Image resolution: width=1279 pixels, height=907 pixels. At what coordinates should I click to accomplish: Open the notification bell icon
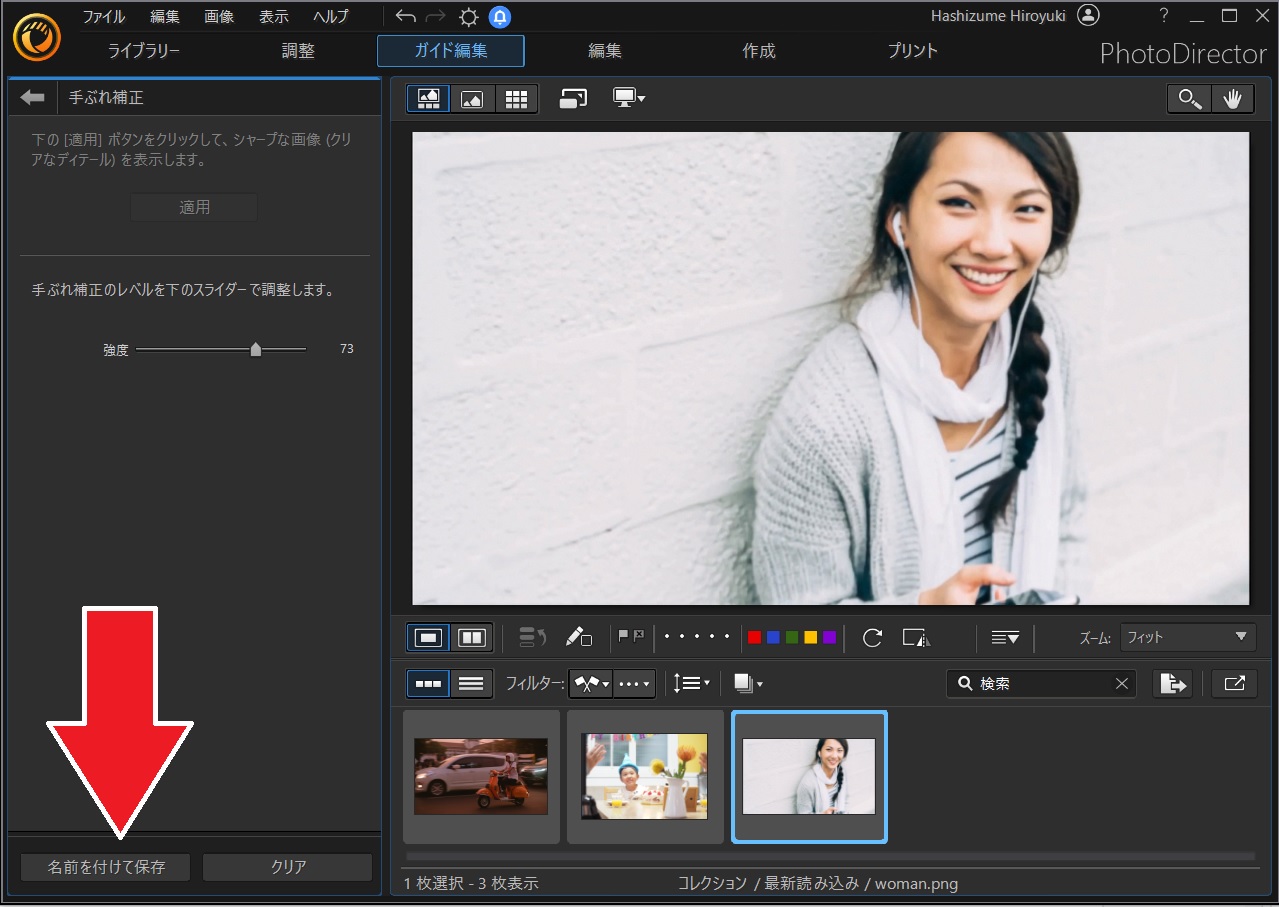(x=499, y=17)
